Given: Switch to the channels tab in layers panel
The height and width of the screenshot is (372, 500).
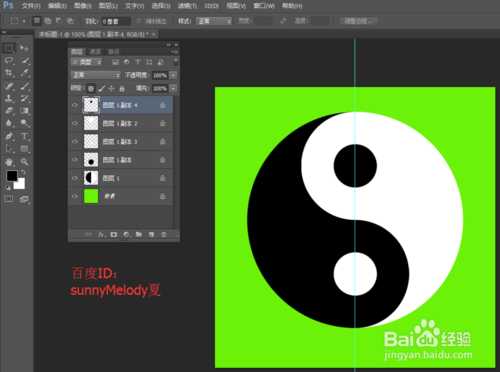Looking at the screenshot, I should [x=95, y=51].
